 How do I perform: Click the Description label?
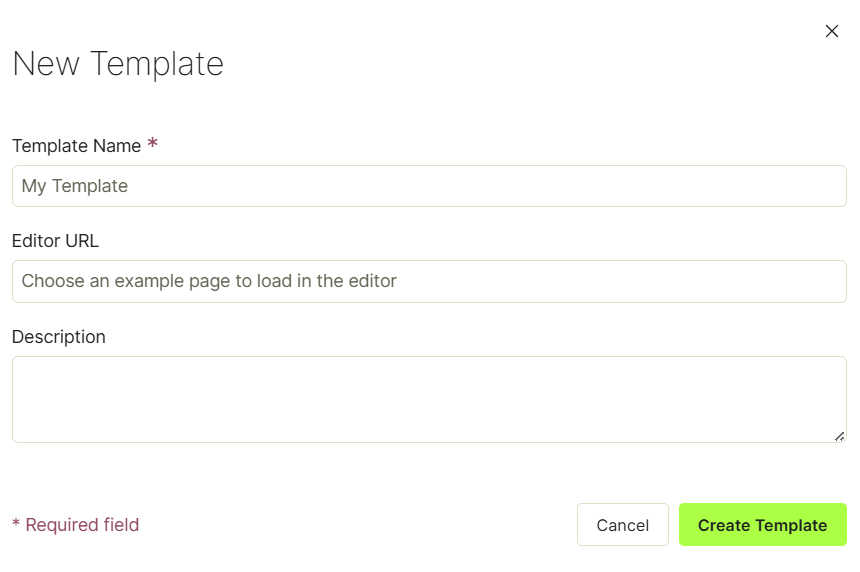point(59,337)
